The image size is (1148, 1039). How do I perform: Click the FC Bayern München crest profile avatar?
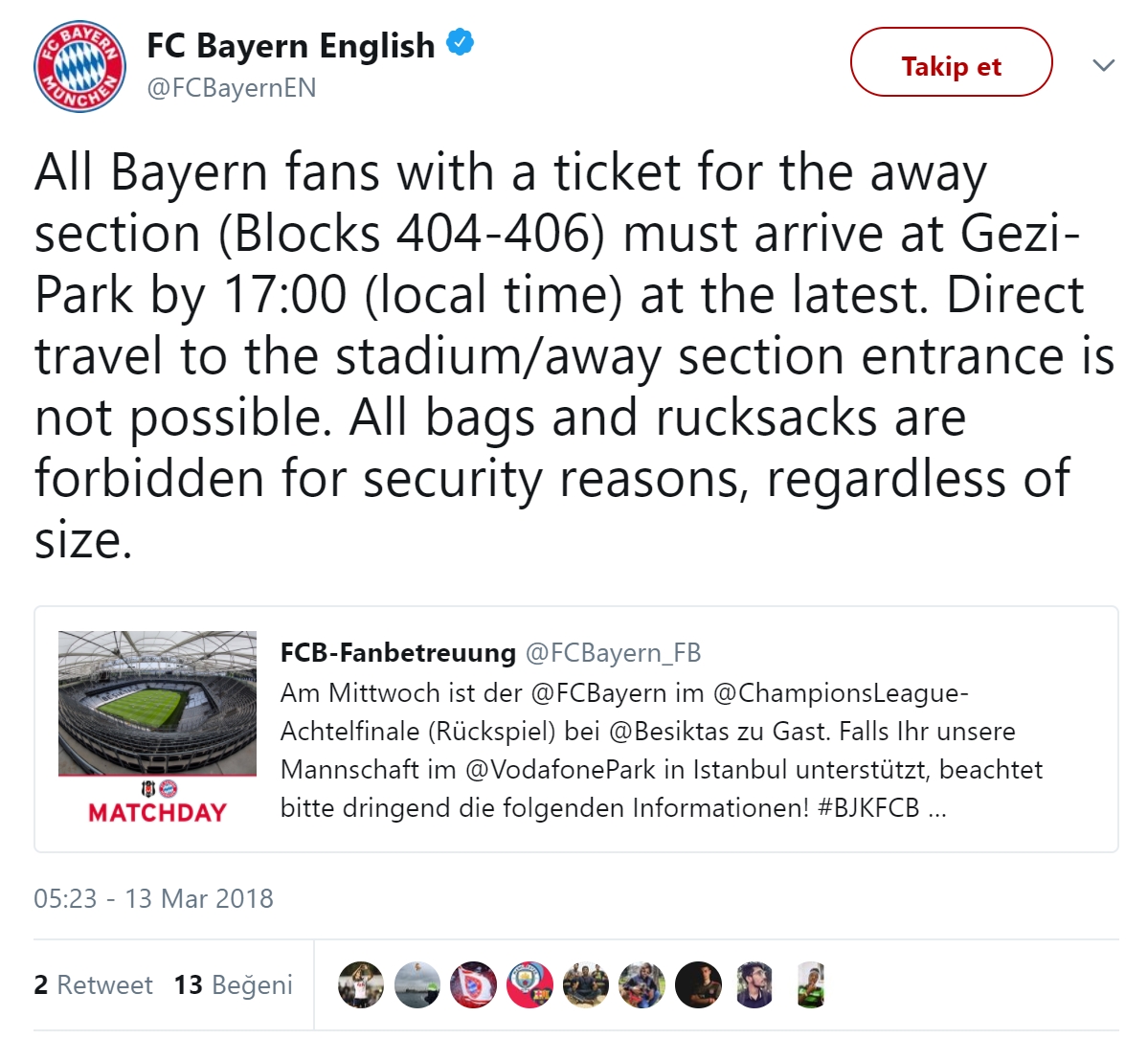79,65
